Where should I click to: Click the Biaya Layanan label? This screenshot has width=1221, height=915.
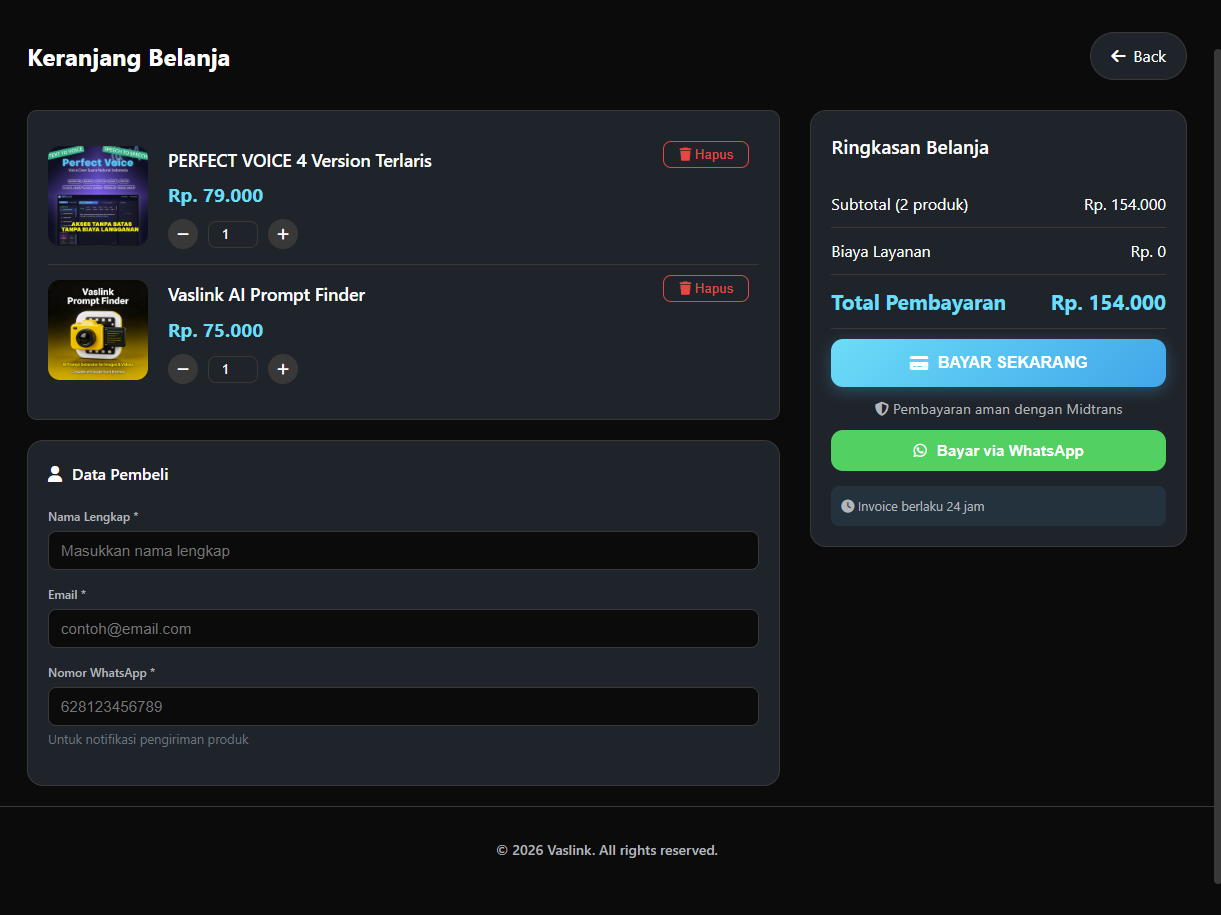881,252
